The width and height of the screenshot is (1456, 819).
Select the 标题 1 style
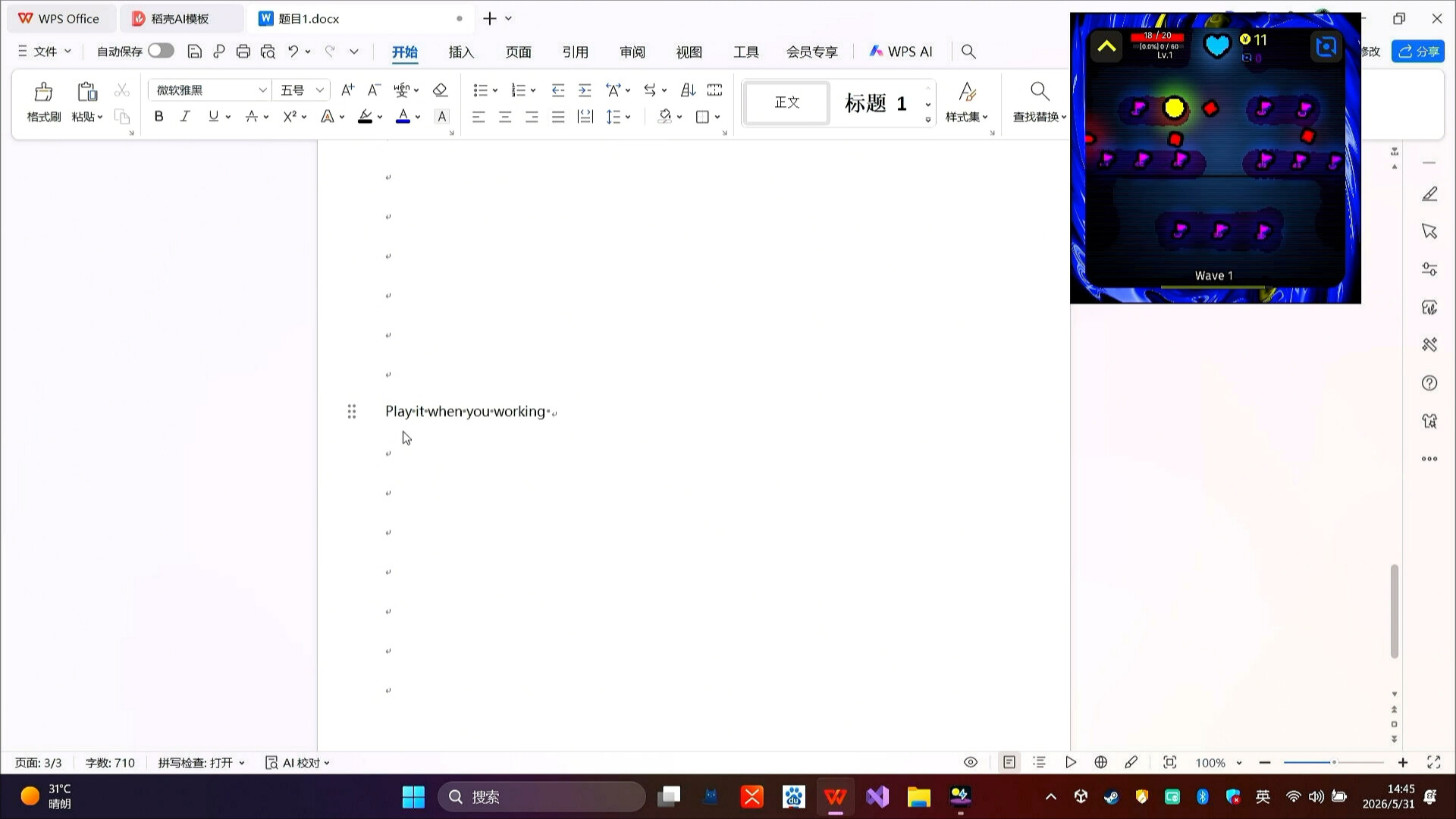876,102
